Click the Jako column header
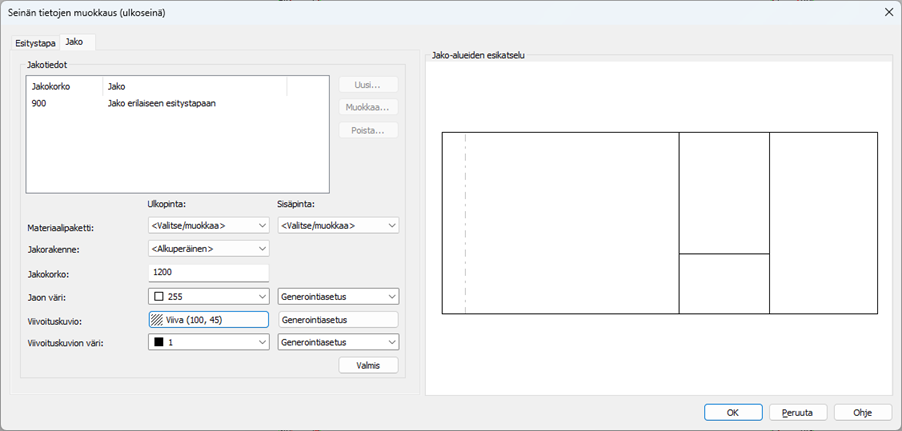The image size is (902, 431). tap(194, 87)
